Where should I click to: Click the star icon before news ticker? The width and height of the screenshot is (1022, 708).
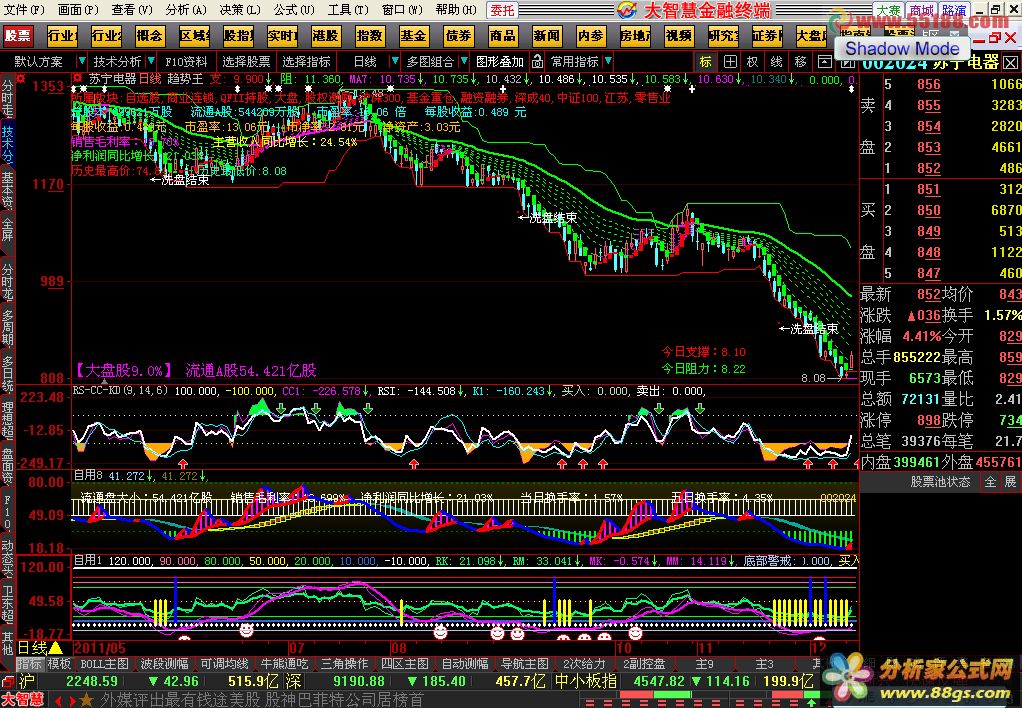pyautogui.click(x=87, y=700)
